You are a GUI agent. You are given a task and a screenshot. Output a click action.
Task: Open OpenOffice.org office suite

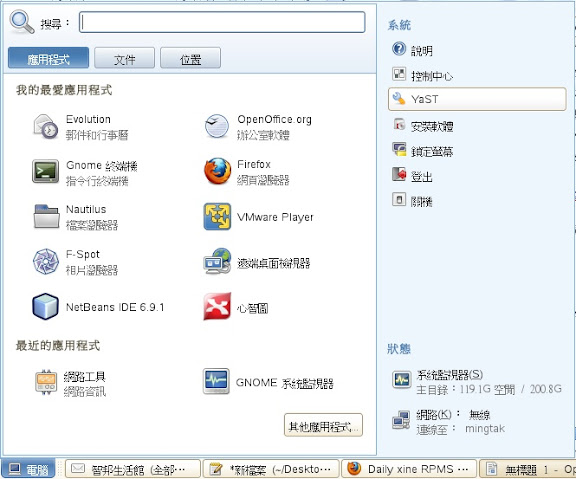258,127
